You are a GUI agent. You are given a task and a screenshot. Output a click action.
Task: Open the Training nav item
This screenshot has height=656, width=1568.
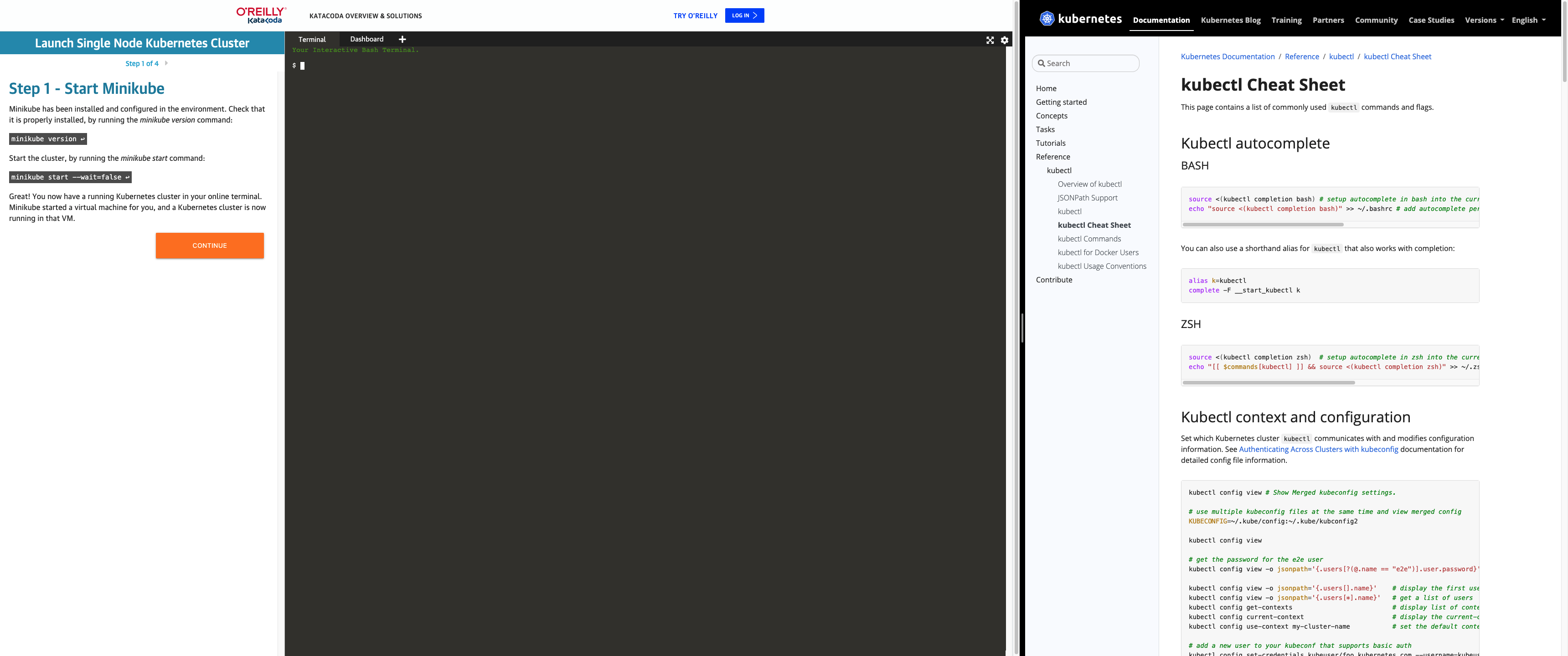(1286, 20)
